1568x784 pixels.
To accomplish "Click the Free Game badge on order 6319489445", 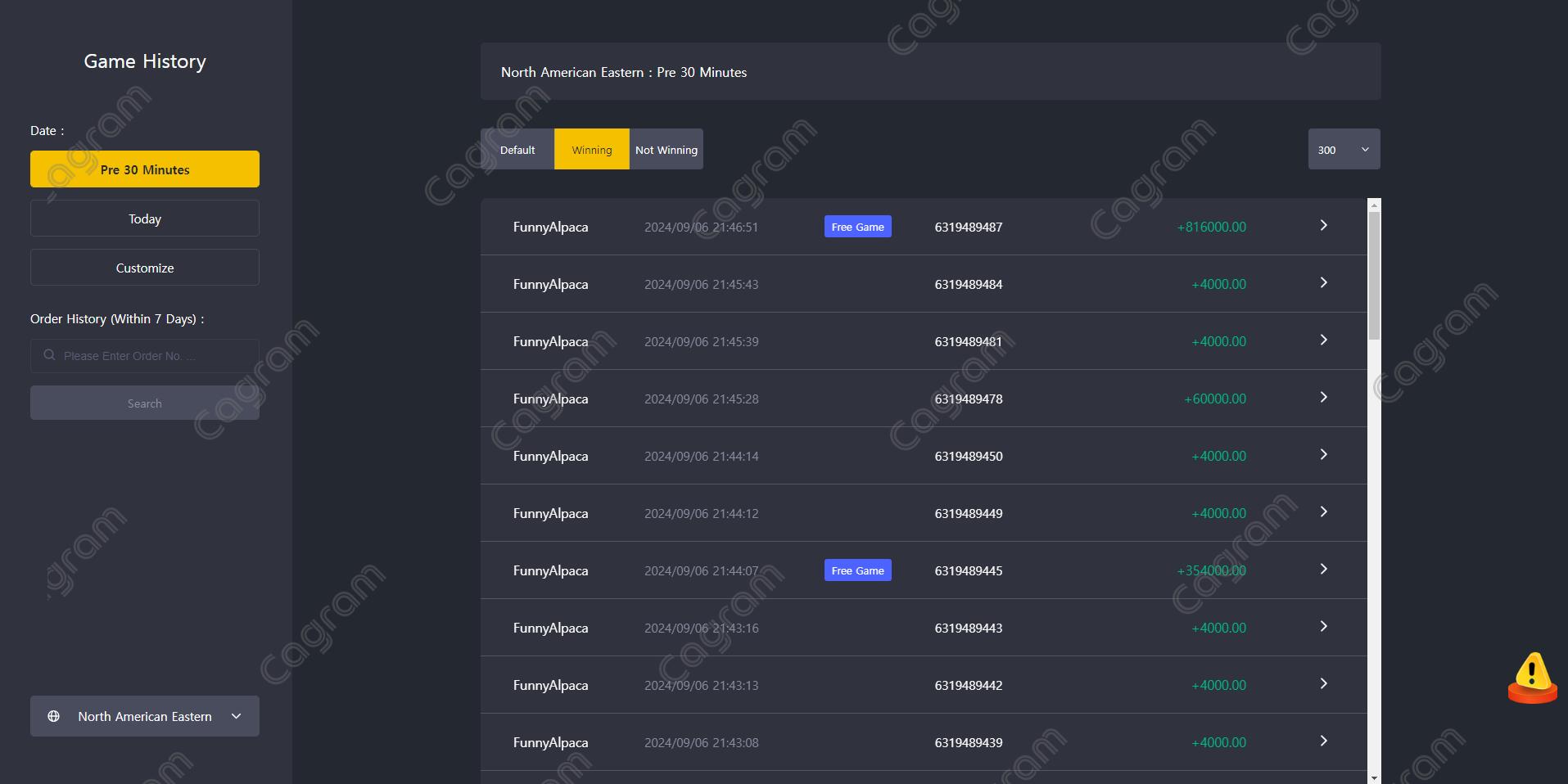I will (x=857, y=570).
